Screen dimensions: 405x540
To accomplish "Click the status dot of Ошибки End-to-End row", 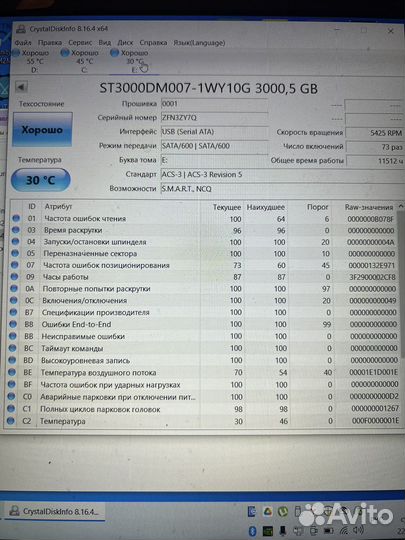I will click(13, 324).
